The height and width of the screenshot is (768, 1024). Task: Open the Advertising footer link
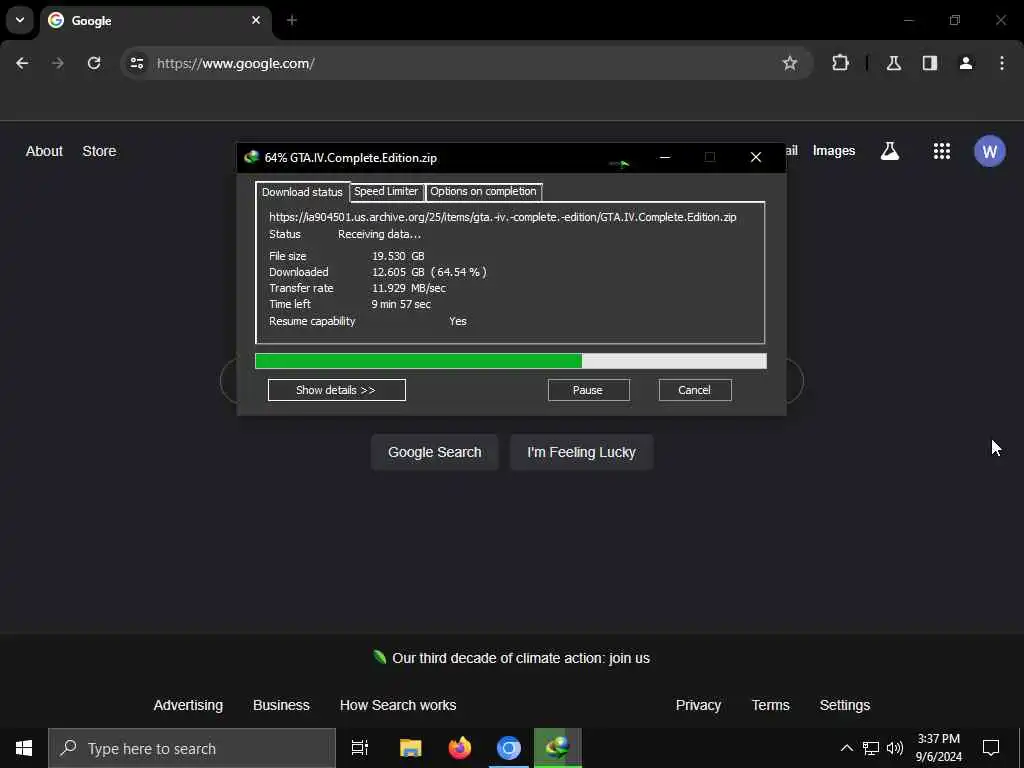point(188,705)
